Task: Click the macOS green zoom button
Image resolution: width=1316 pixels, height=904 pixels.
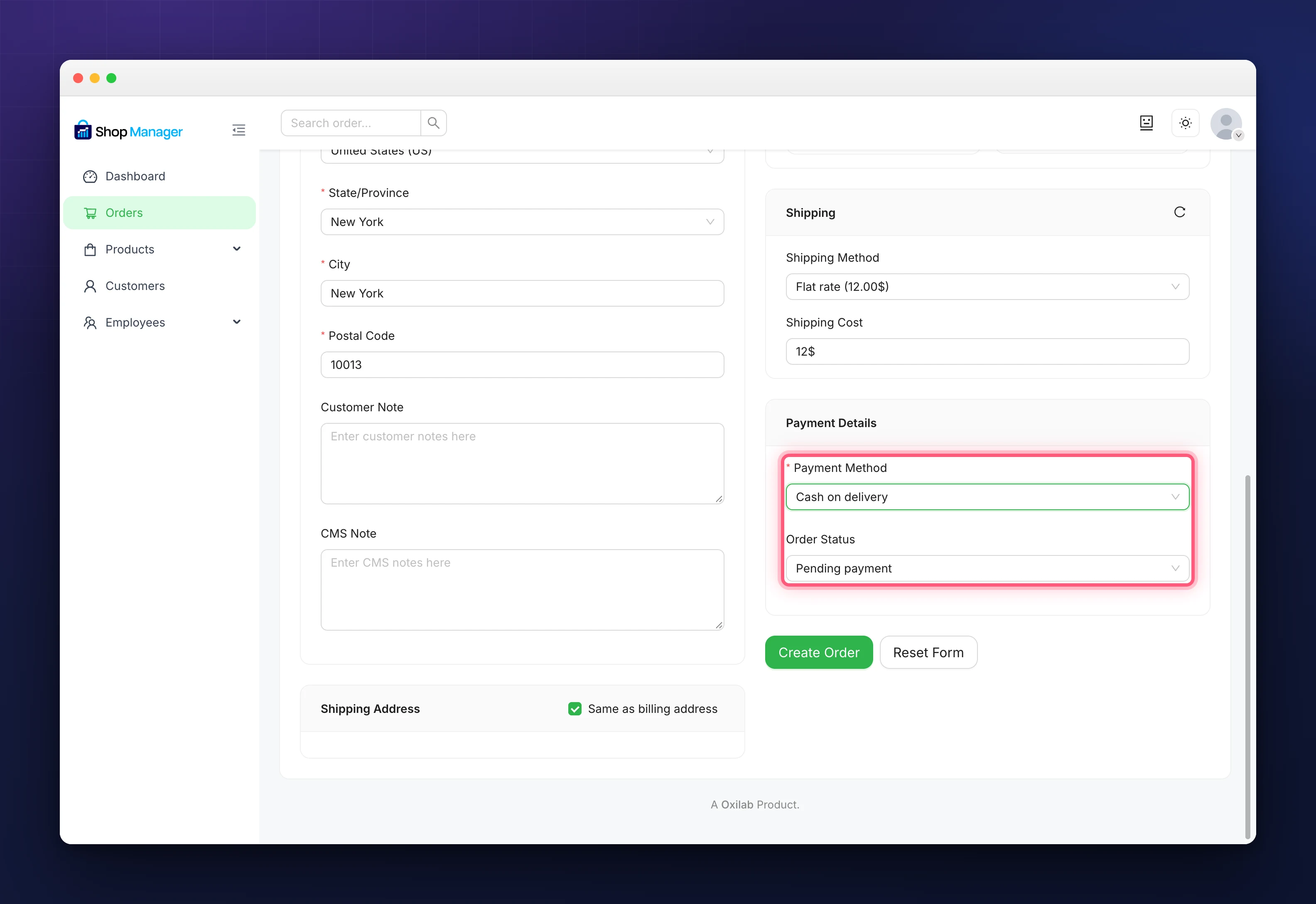Action: 112,78
